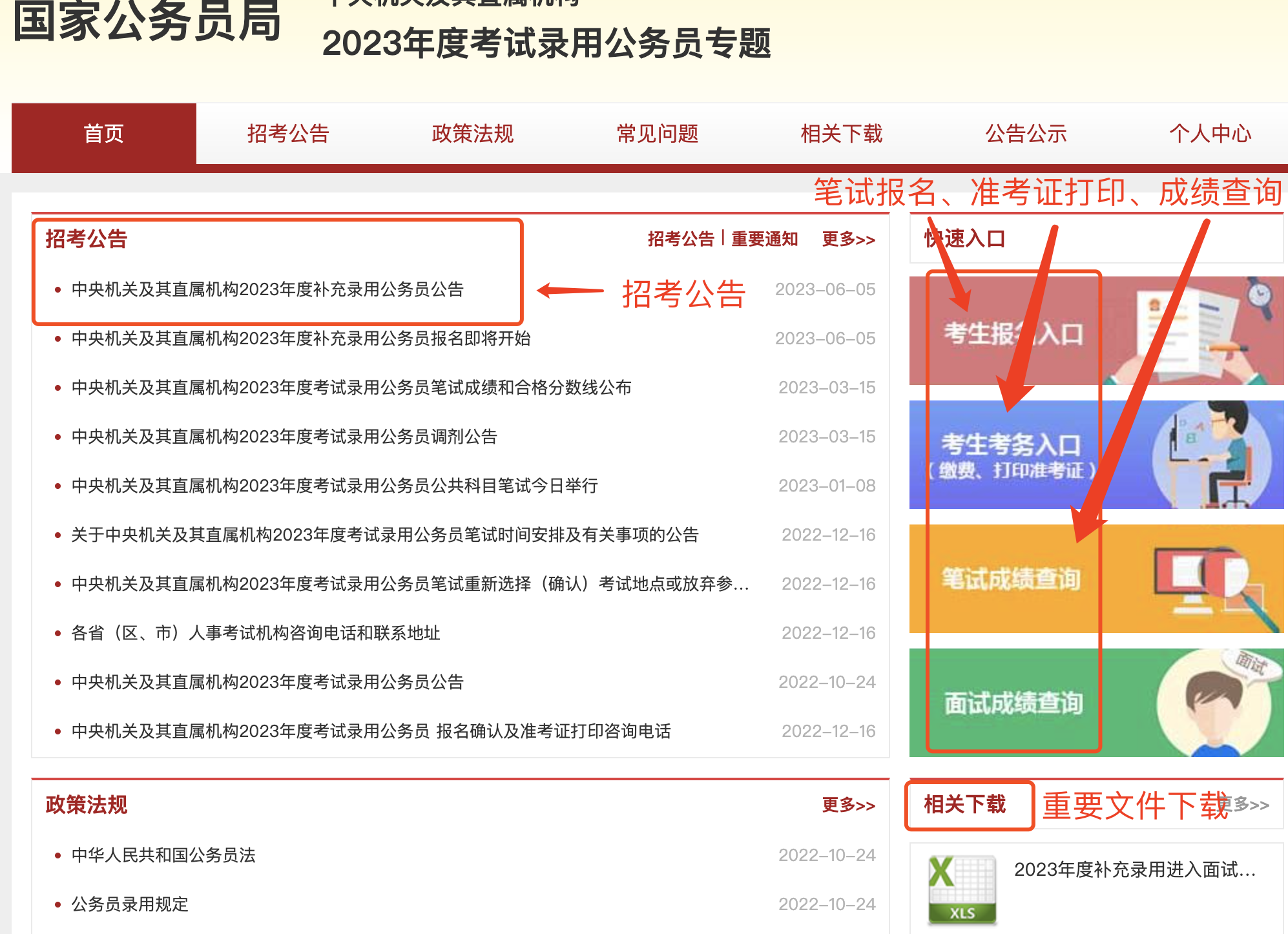Click the 考生报名入口 banner
Image resolution: width=1288 pixels, height=934 pixels.
[1096, 331]
